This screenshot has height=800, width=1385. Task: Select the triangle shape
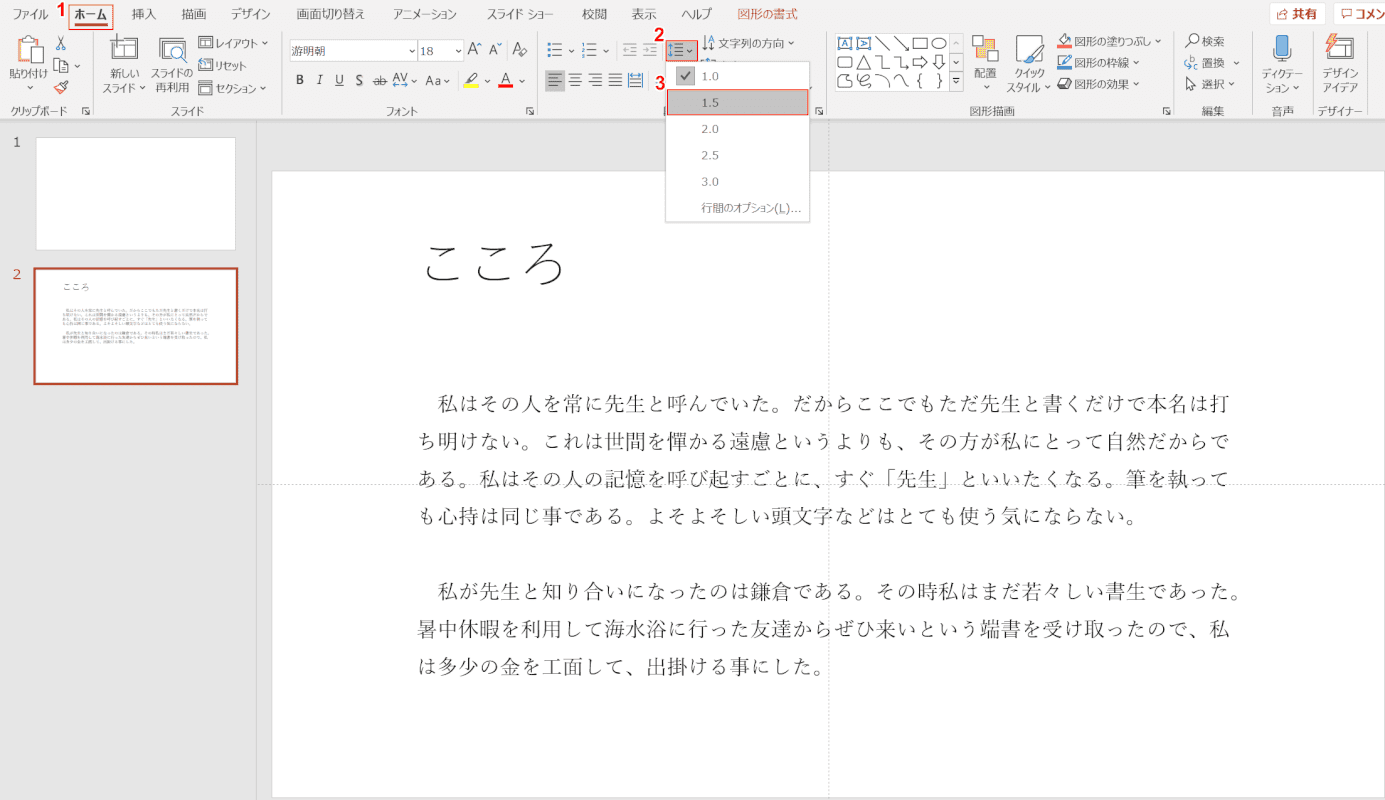pos(864,62)
